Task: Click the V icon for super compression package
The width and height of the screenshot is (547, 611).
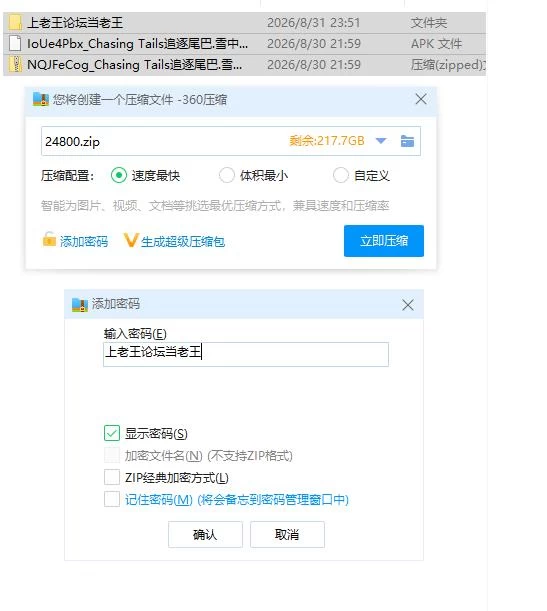Action: pos(131,240)
